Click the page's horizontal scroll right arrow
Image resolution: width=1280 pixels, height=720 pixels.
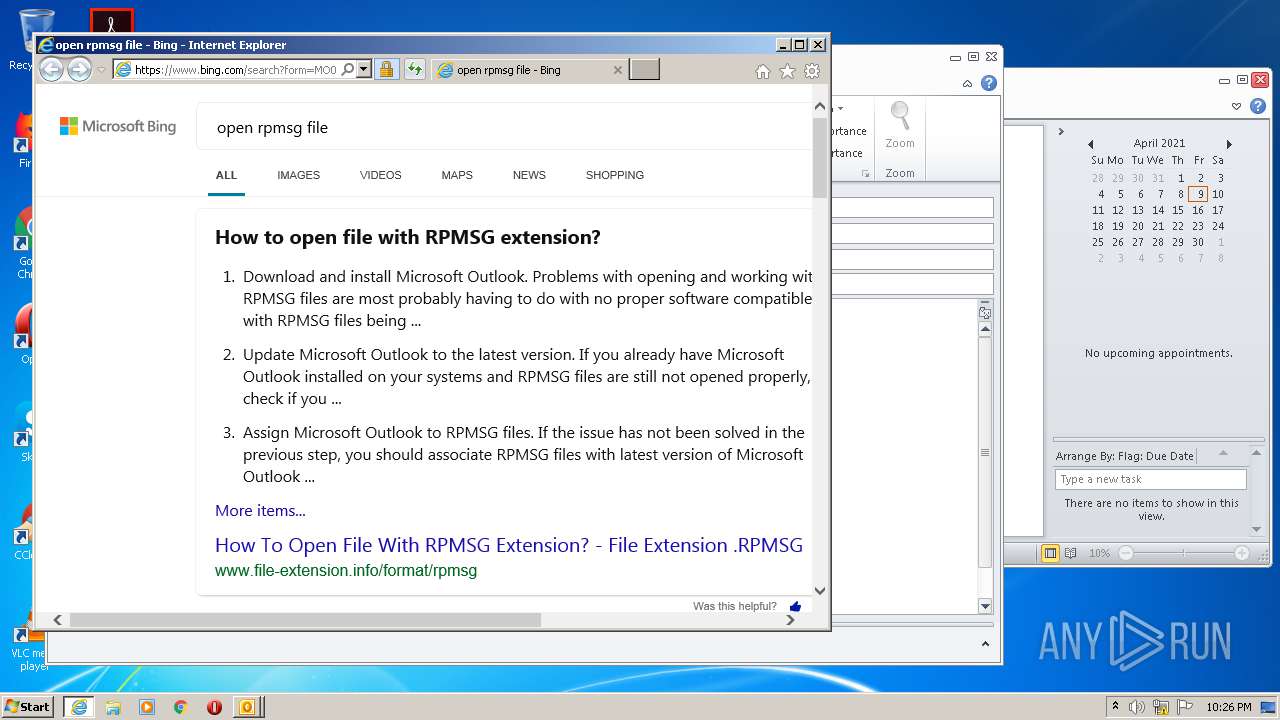tap(790, 620)
